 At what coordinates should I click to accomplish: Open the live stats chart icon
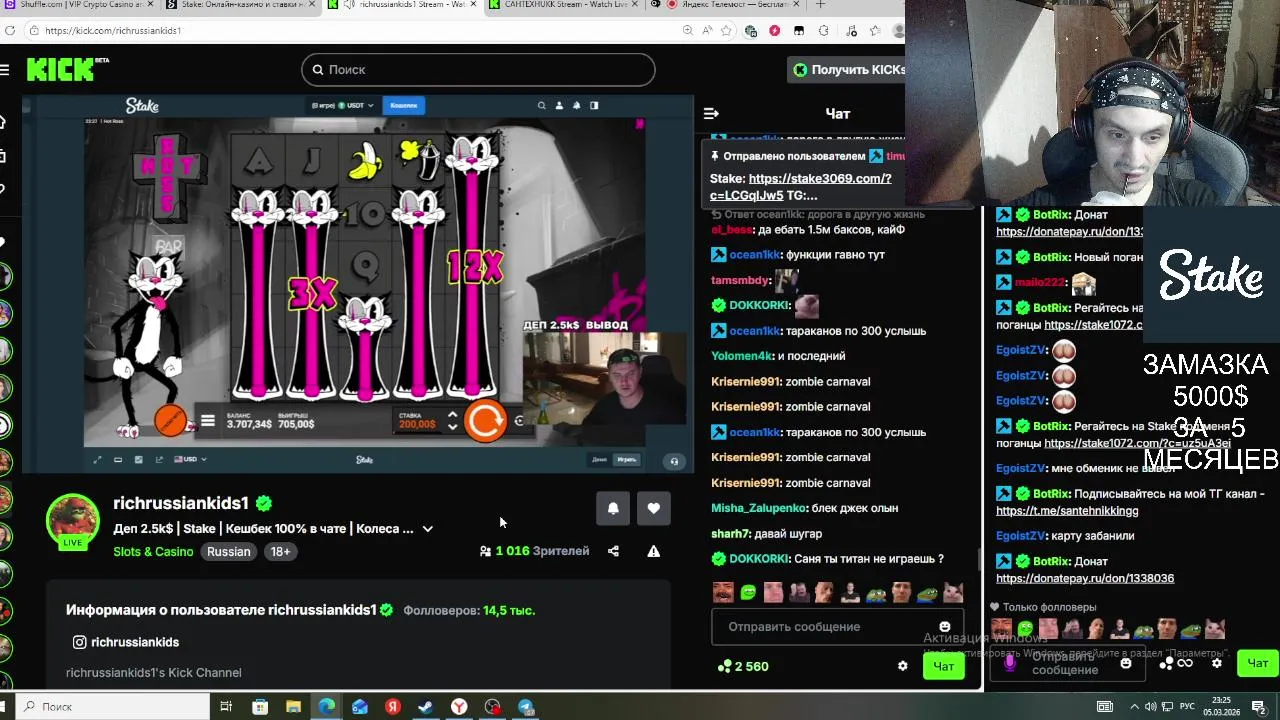(139, 460)
